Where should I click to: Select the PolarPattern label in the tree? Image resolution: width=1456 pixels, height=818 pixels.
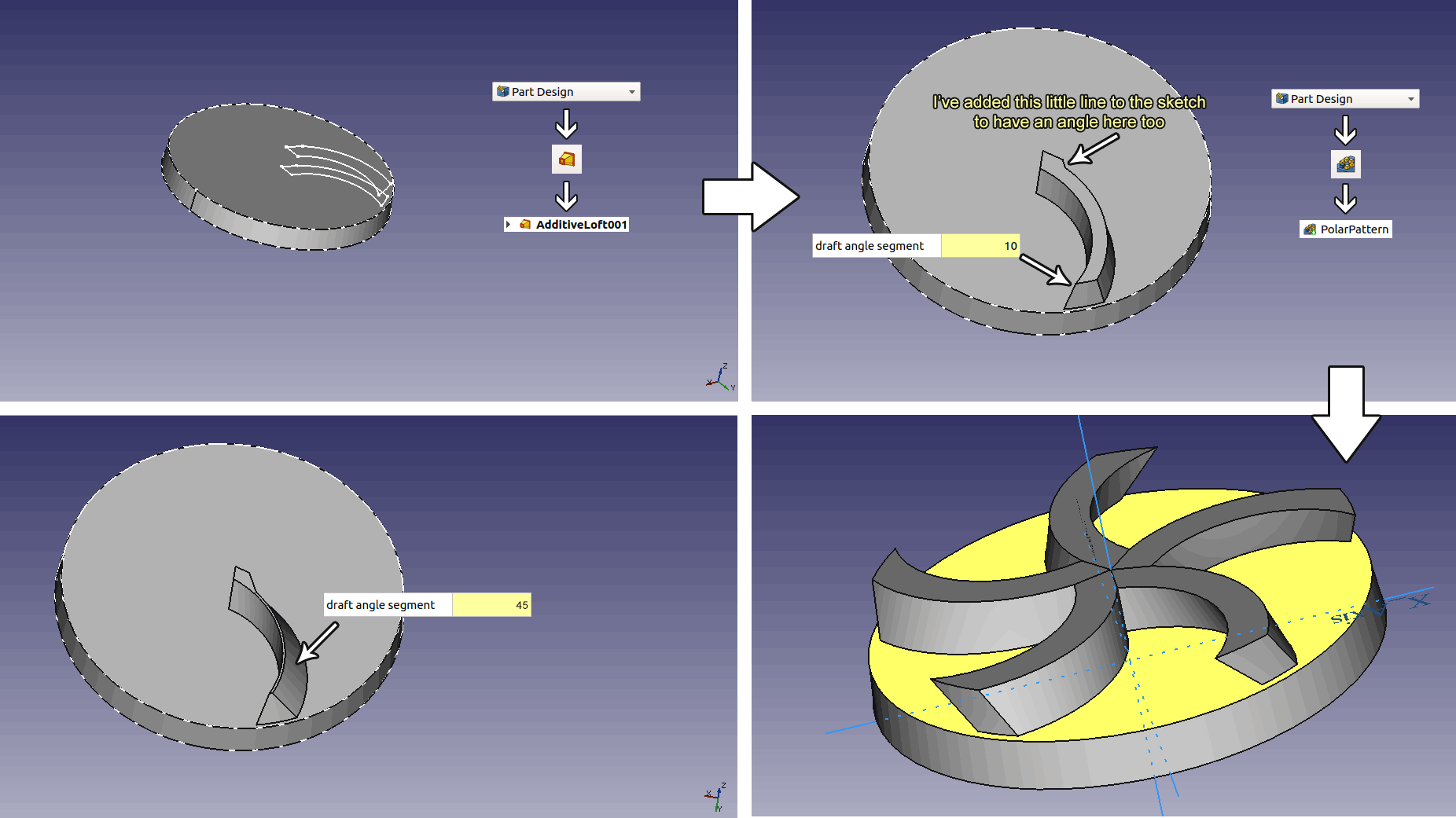(1354, 229)
